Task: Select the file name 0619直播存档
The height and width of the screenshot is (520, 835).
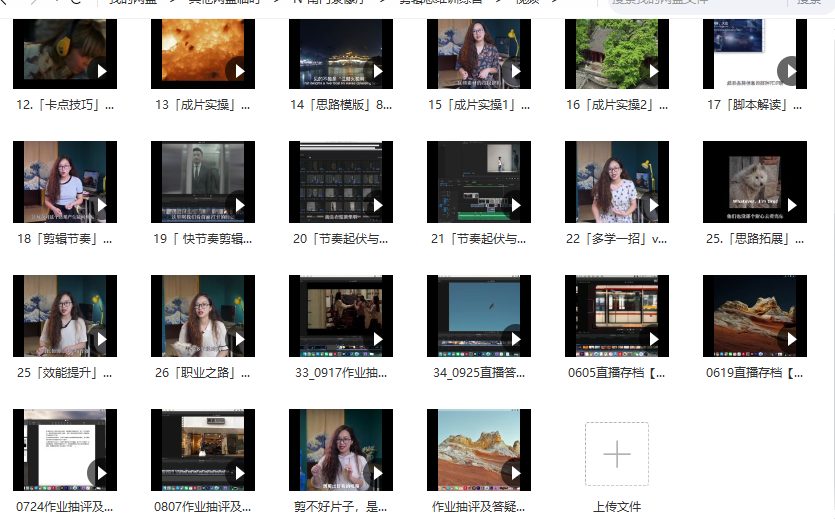Action: (x=755, y=373)
